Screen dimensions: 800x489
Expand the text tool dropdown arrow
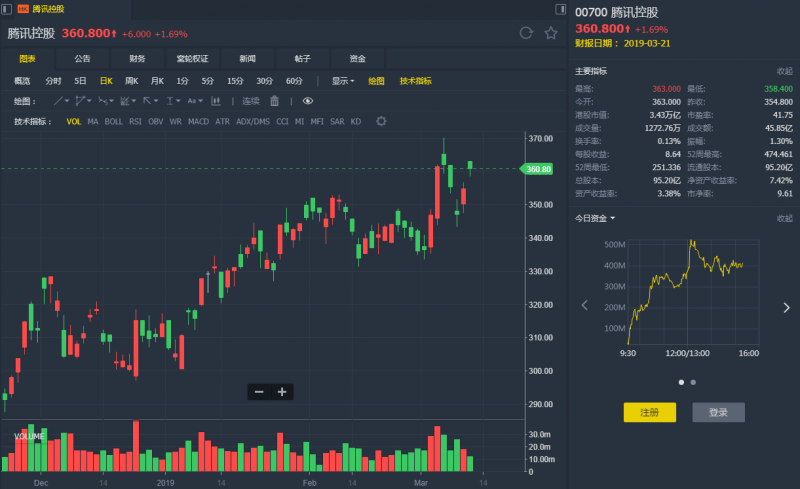click(201, 101)
